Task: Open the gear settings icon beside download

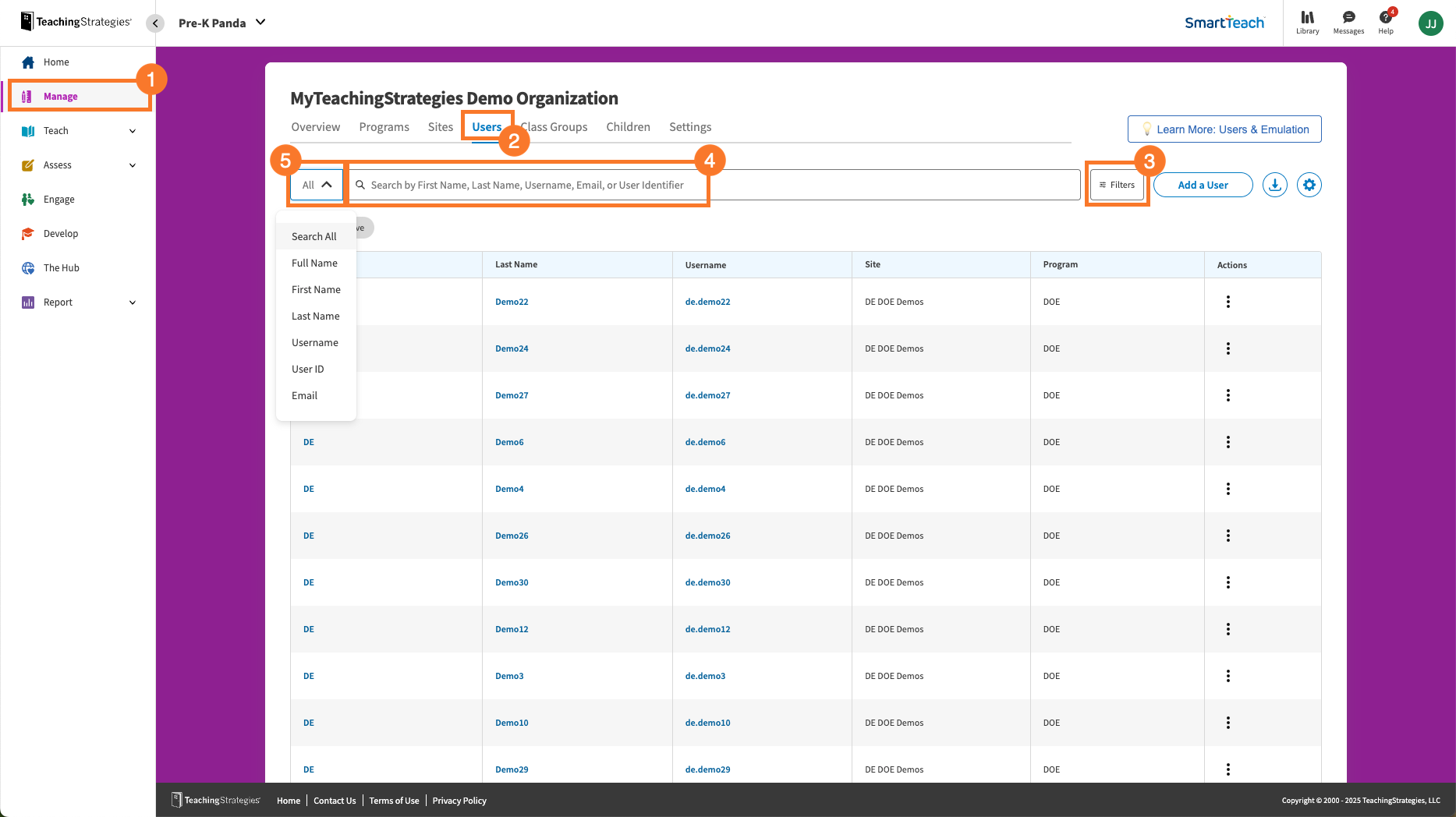Action: tap(1309, 185)
